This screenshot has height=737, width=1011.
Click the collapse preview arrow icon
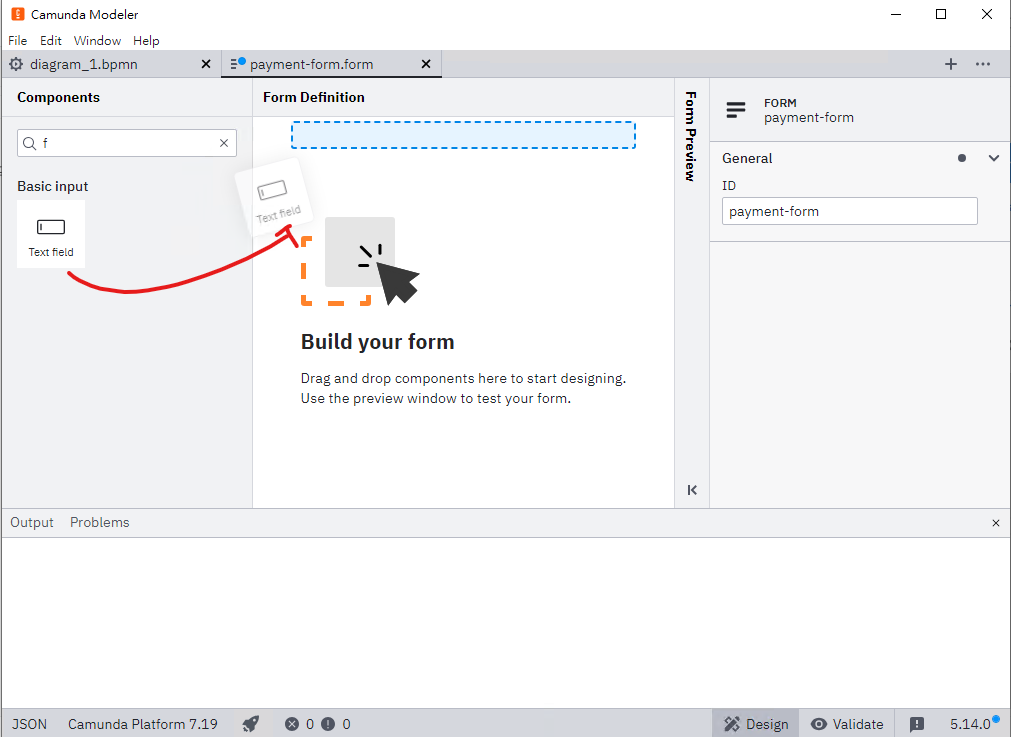point(692,490)
